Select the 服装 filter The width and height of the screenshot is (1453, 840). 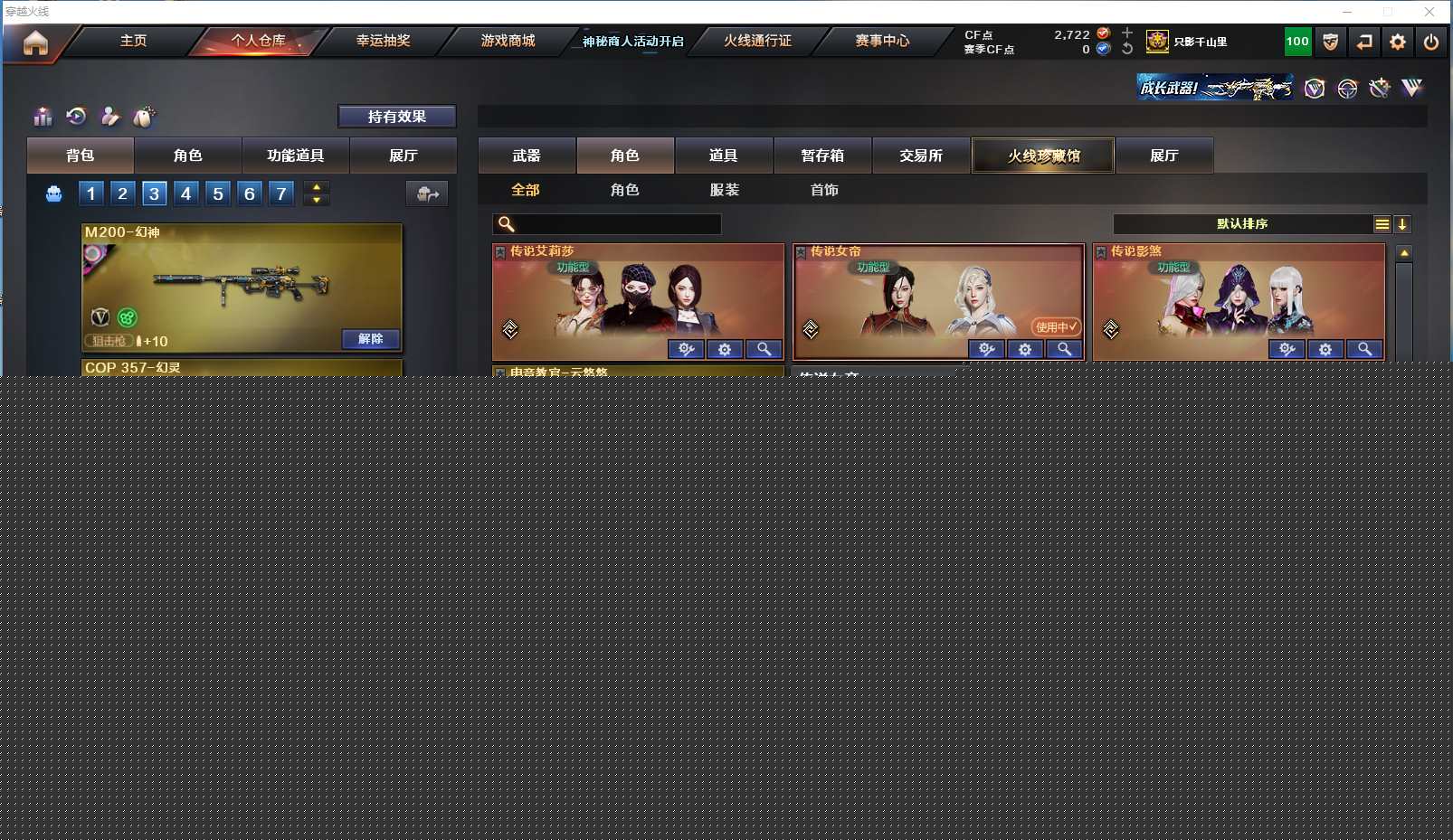click(725, 190)
